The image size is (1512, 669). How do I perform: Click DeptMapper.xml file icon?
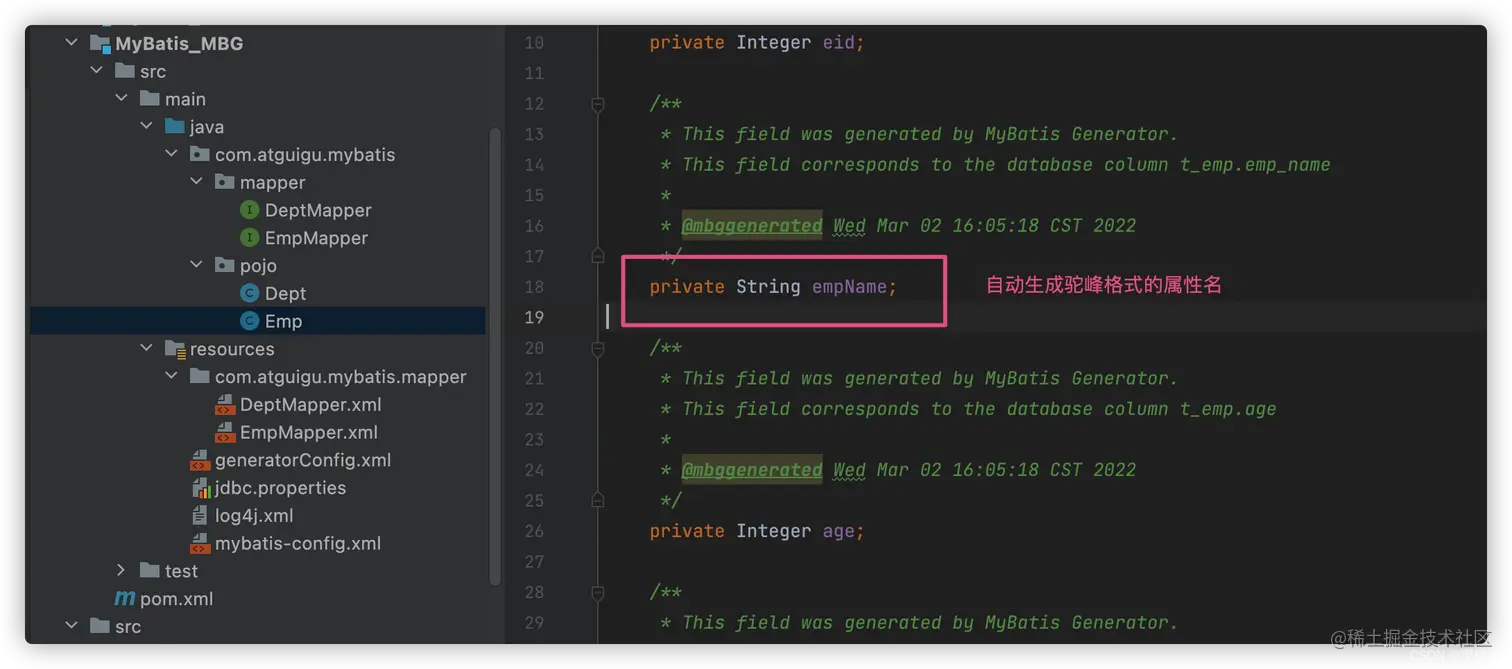click(x=225, y=405)
